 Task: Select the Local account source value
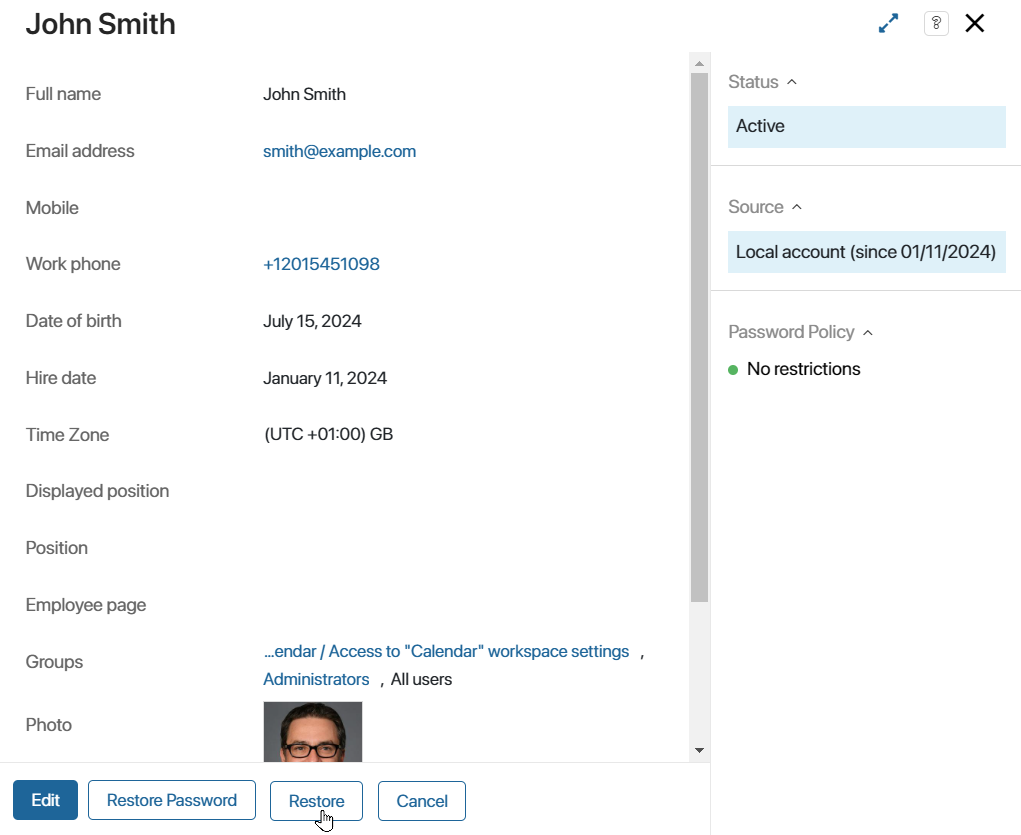pyautogui.click(x=867, y=252)
